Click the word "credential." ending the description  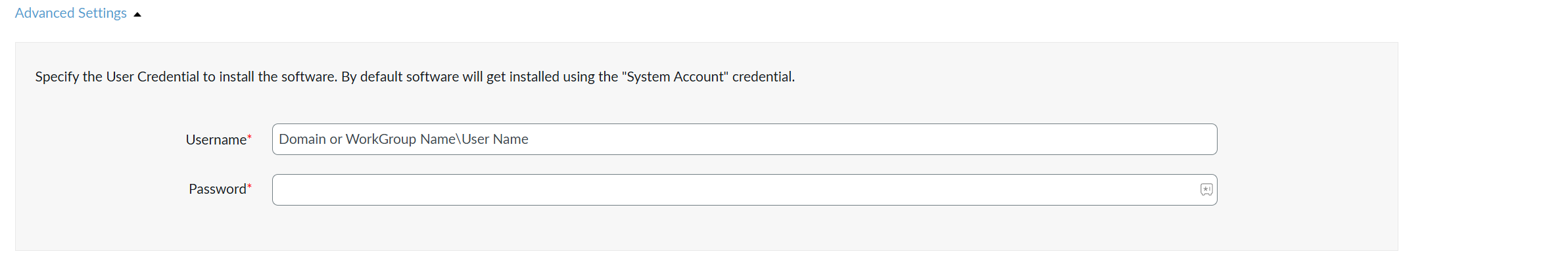point(763,77)
